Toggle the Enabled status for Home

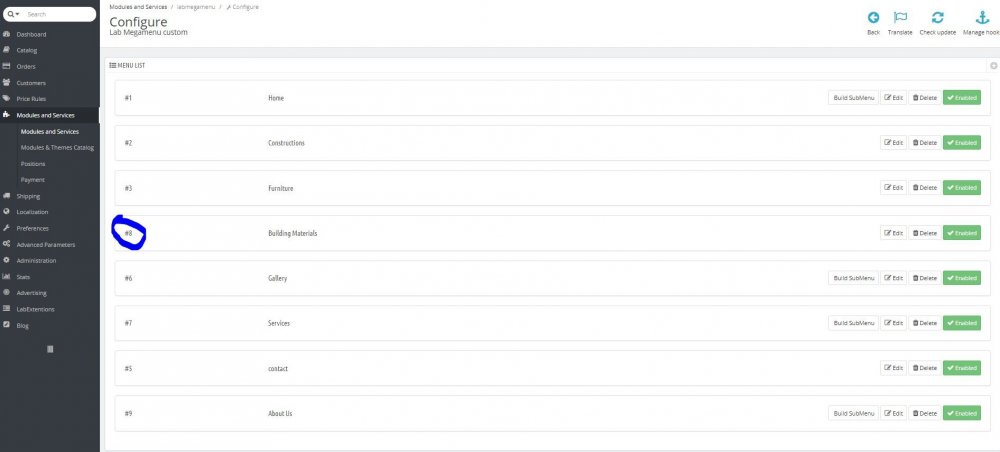(961, 98)
